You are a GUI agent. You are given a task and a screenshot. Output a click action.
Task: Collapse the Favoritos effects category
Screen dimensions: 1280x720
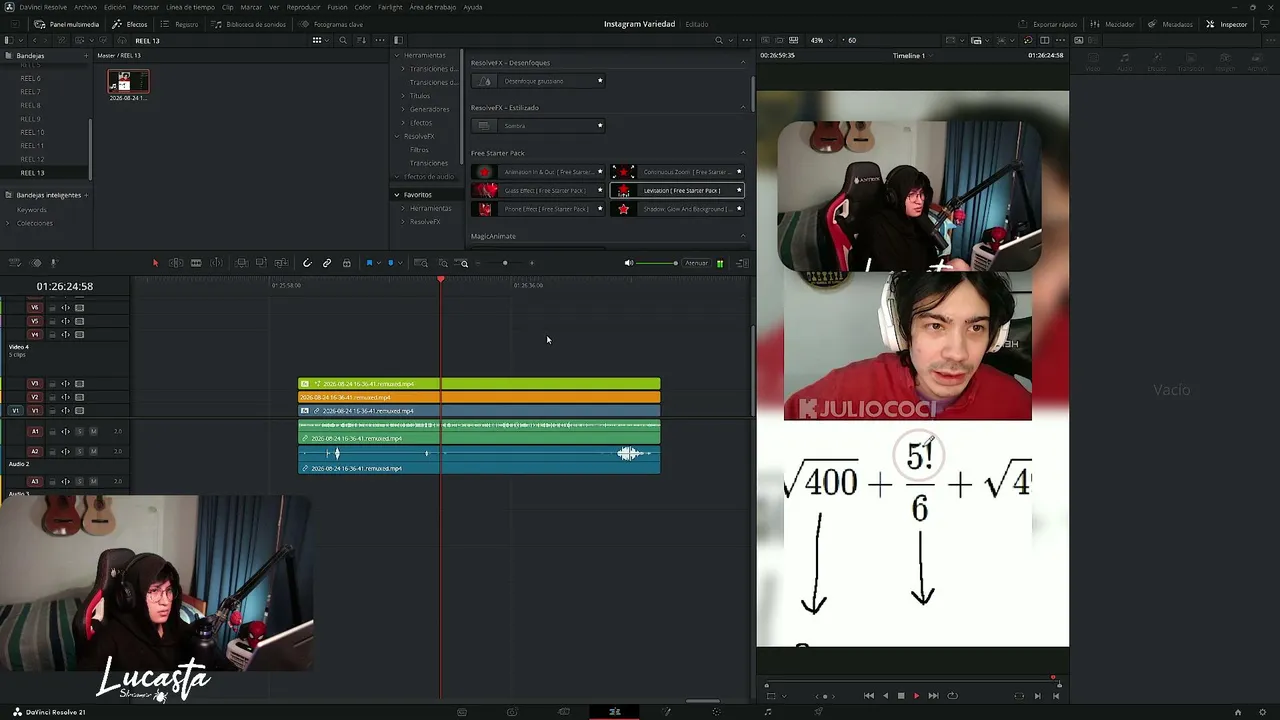pos(397,195)
